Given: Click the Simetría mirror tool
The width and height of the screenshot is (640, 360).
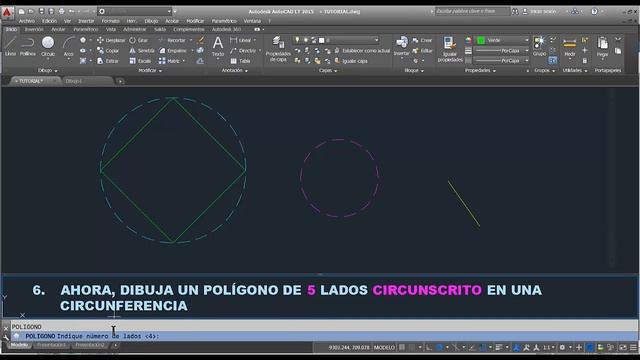Looking at the screenshot, I should tap(142, 51).
